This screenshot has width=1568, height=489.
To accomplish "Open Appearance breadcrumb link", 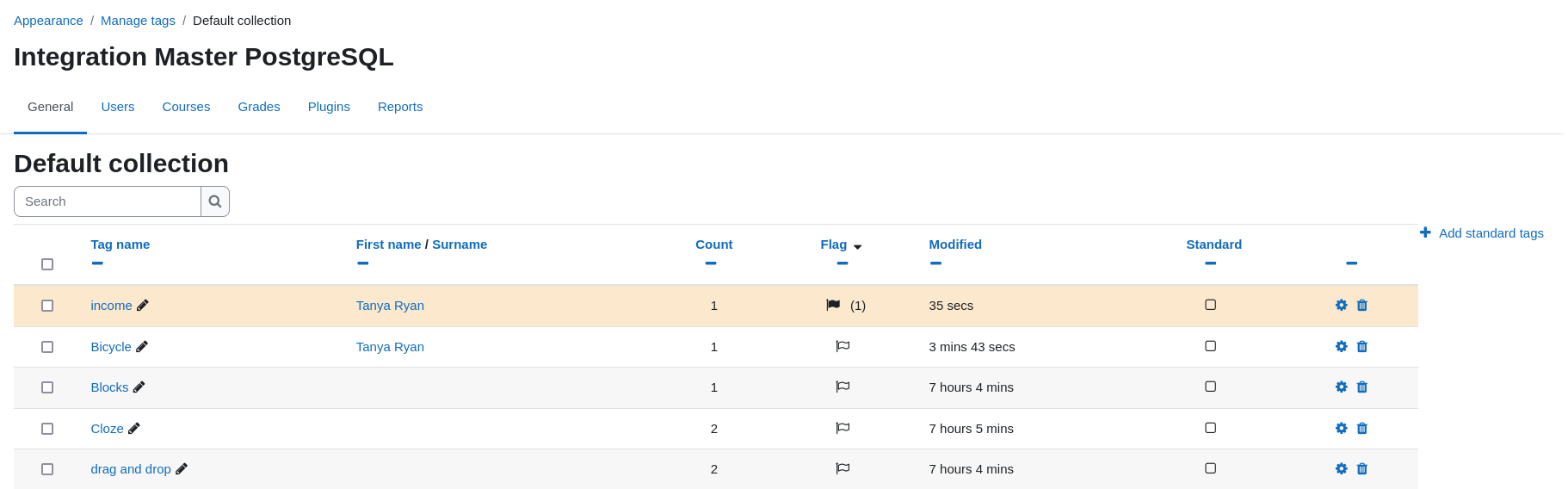I will 48,21.
